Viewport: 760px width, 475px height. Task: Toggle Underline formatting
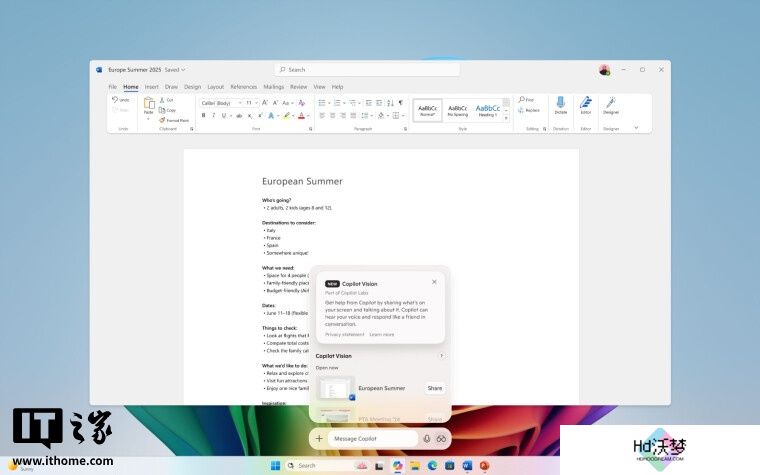click(224, 116)
